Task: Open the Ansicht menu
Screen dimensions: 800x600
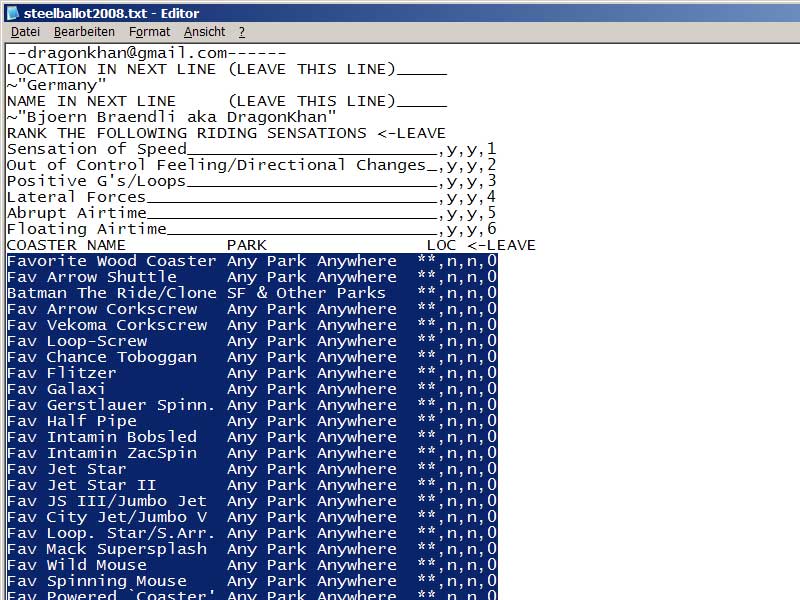Action: (x=204, y=32)
